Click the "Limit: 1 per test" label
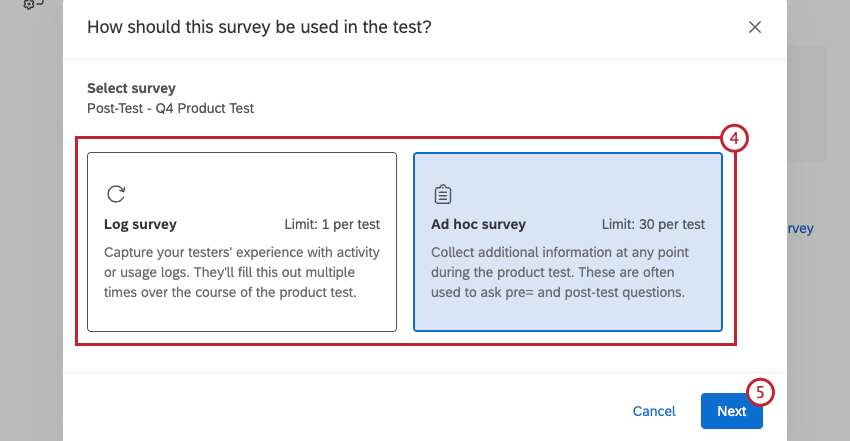 coord(331,224)
